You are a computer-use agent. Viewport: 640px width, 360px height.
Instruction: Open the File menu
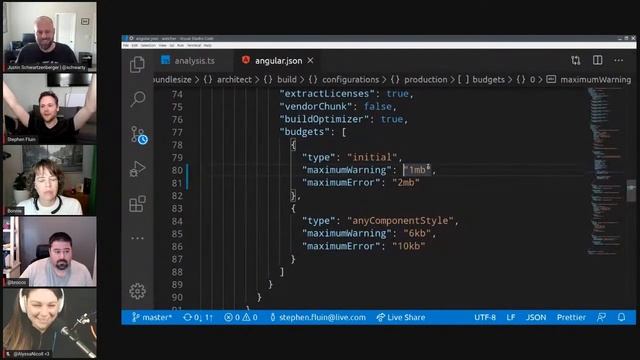[x=126, y=45]
